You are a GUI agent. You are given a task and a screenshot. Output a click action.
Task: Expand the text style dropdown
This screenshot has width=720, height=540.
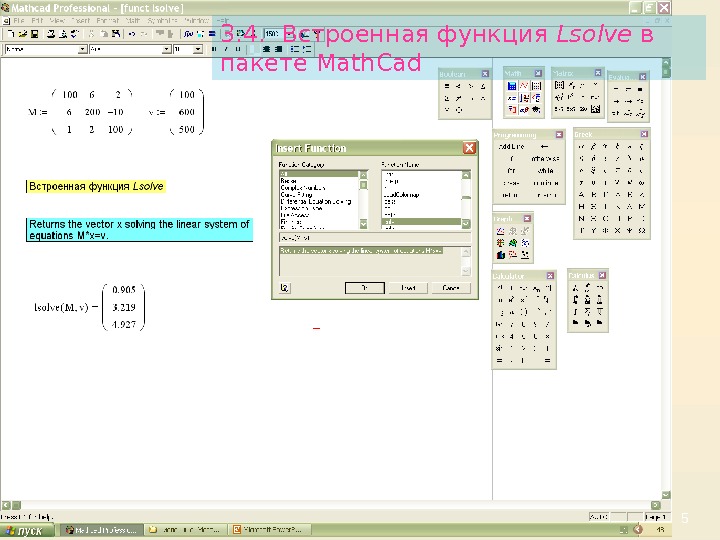83,49
